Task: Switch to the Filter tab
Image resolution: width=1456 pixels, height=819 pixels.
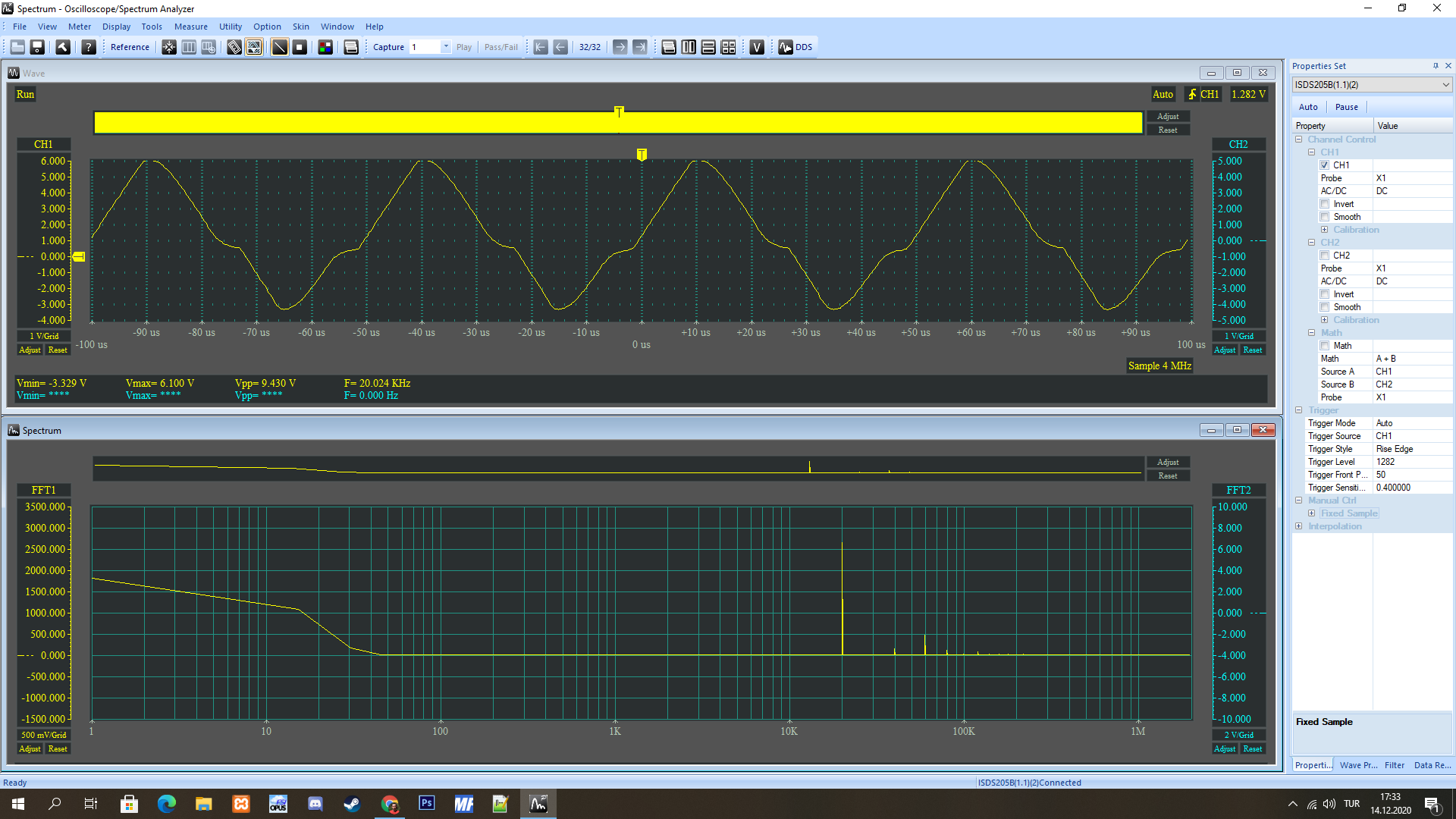Action: 1395,765
